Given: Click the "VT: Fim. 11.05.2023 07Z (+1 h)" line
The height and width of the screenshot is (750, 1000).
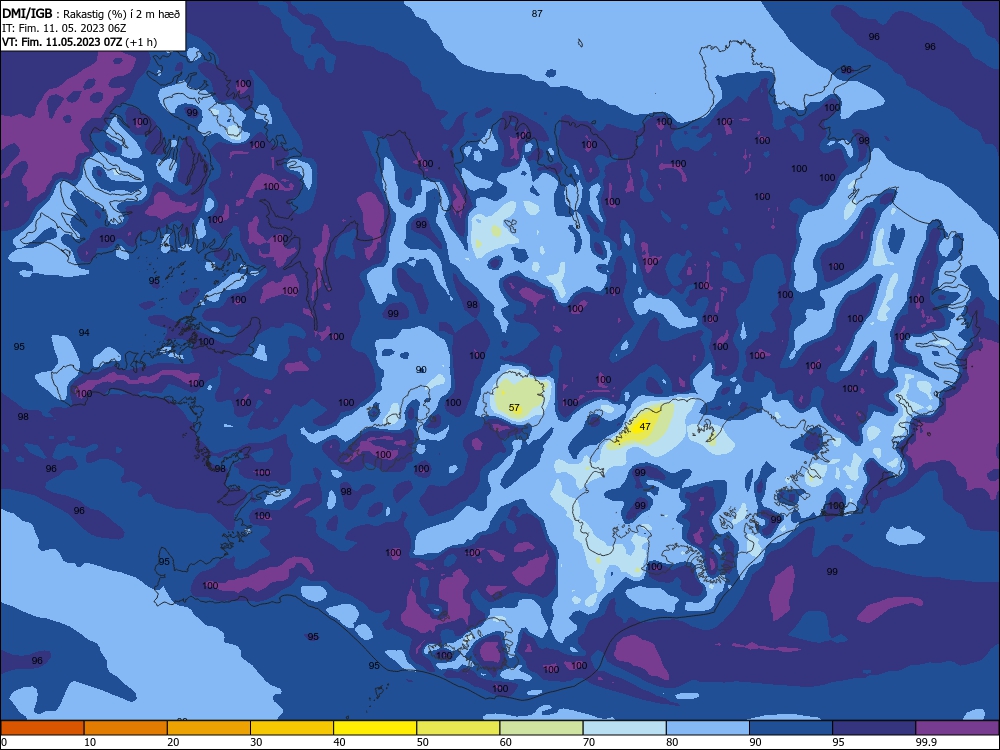Looking at the screenshot, I should pyautogui.click(x=80, y=42).
